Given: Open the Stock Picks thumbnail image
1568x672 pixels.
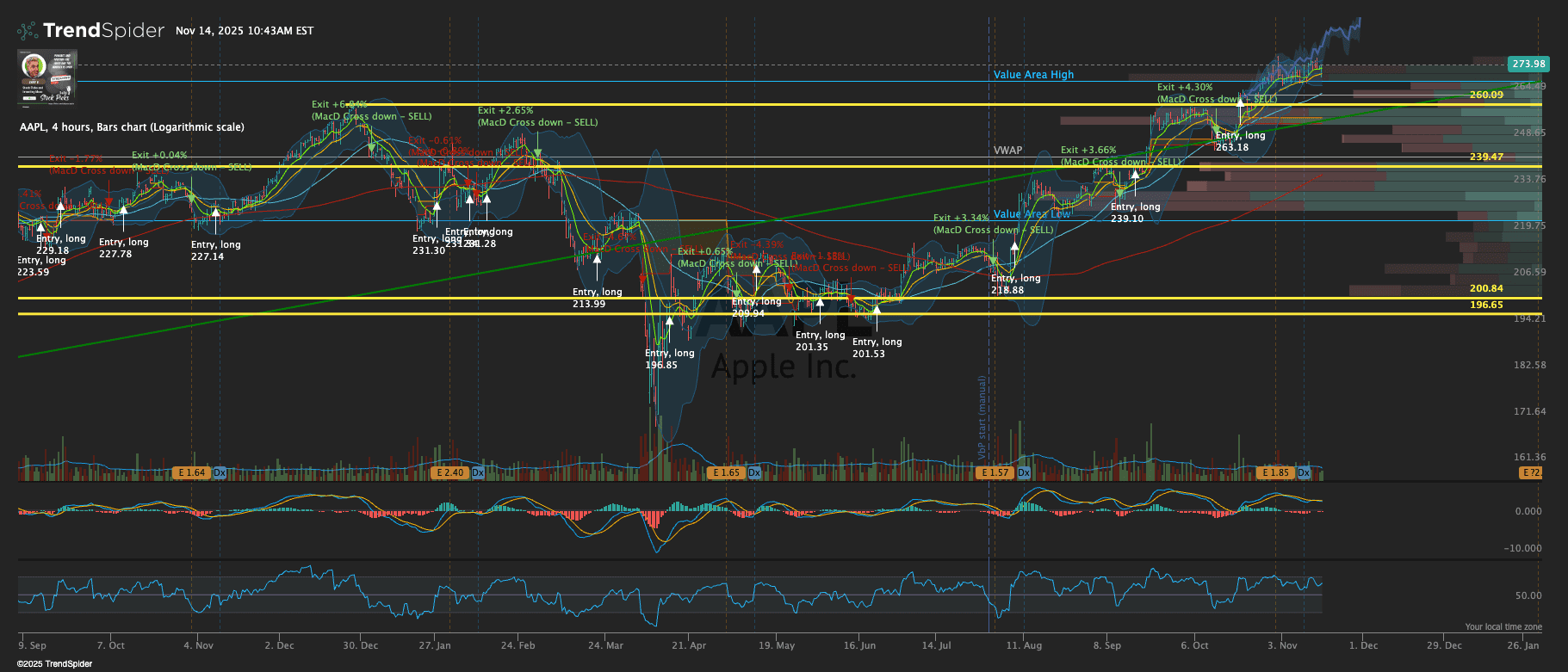Looking at the screenshot, I should tap(47, 77).
